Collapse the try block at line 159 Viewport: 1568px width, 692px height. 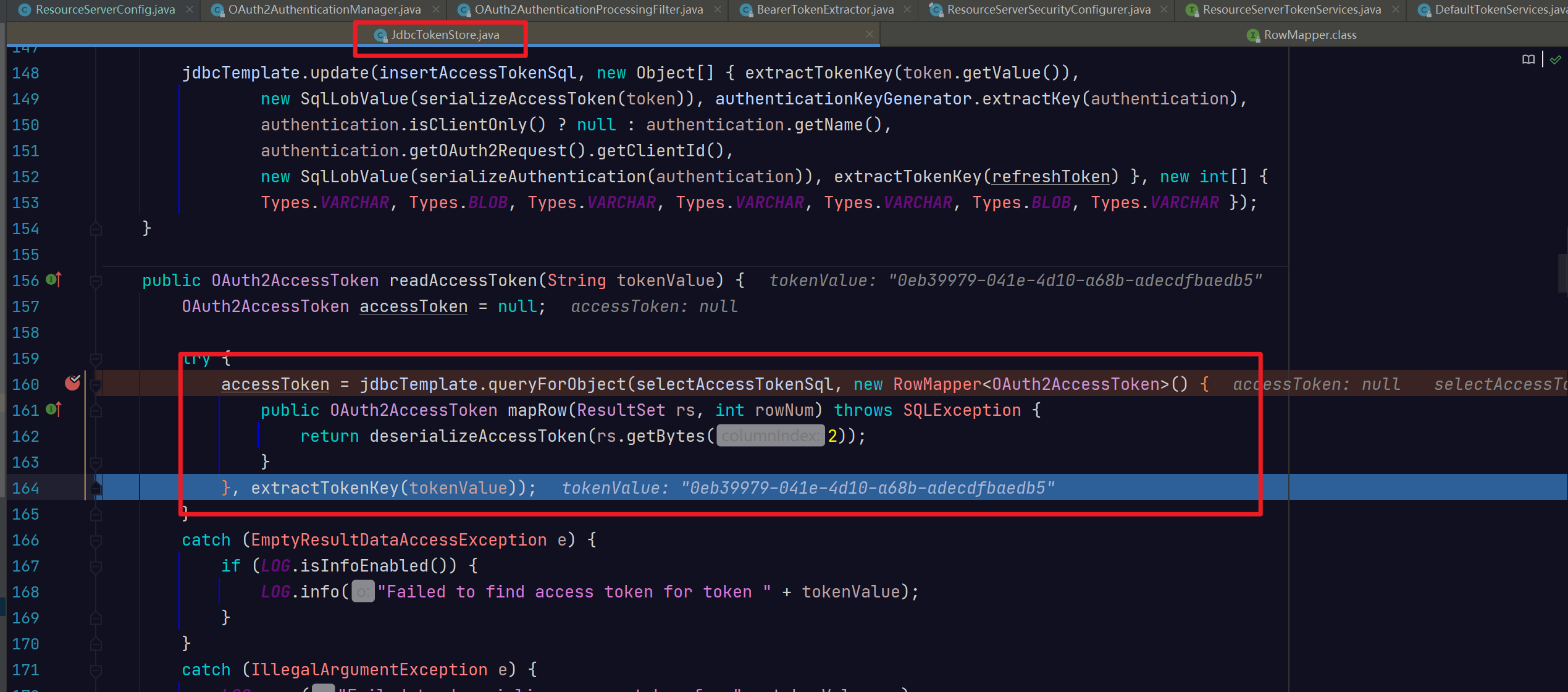tap(96, 359)
